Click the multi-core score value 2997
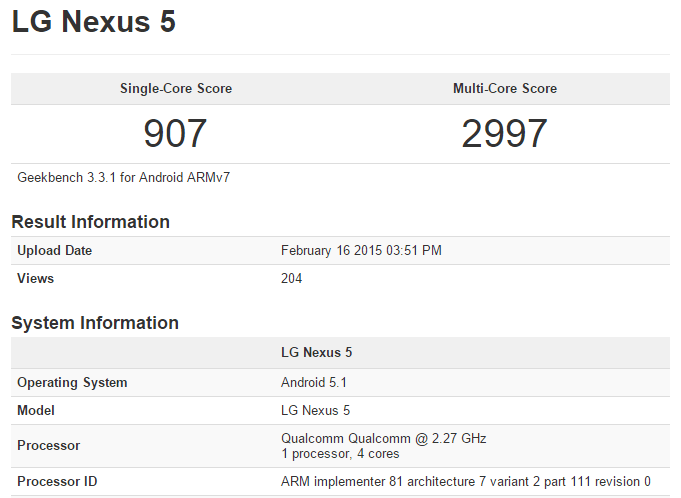This screenshot has width=681, height=498. (505, 134)
